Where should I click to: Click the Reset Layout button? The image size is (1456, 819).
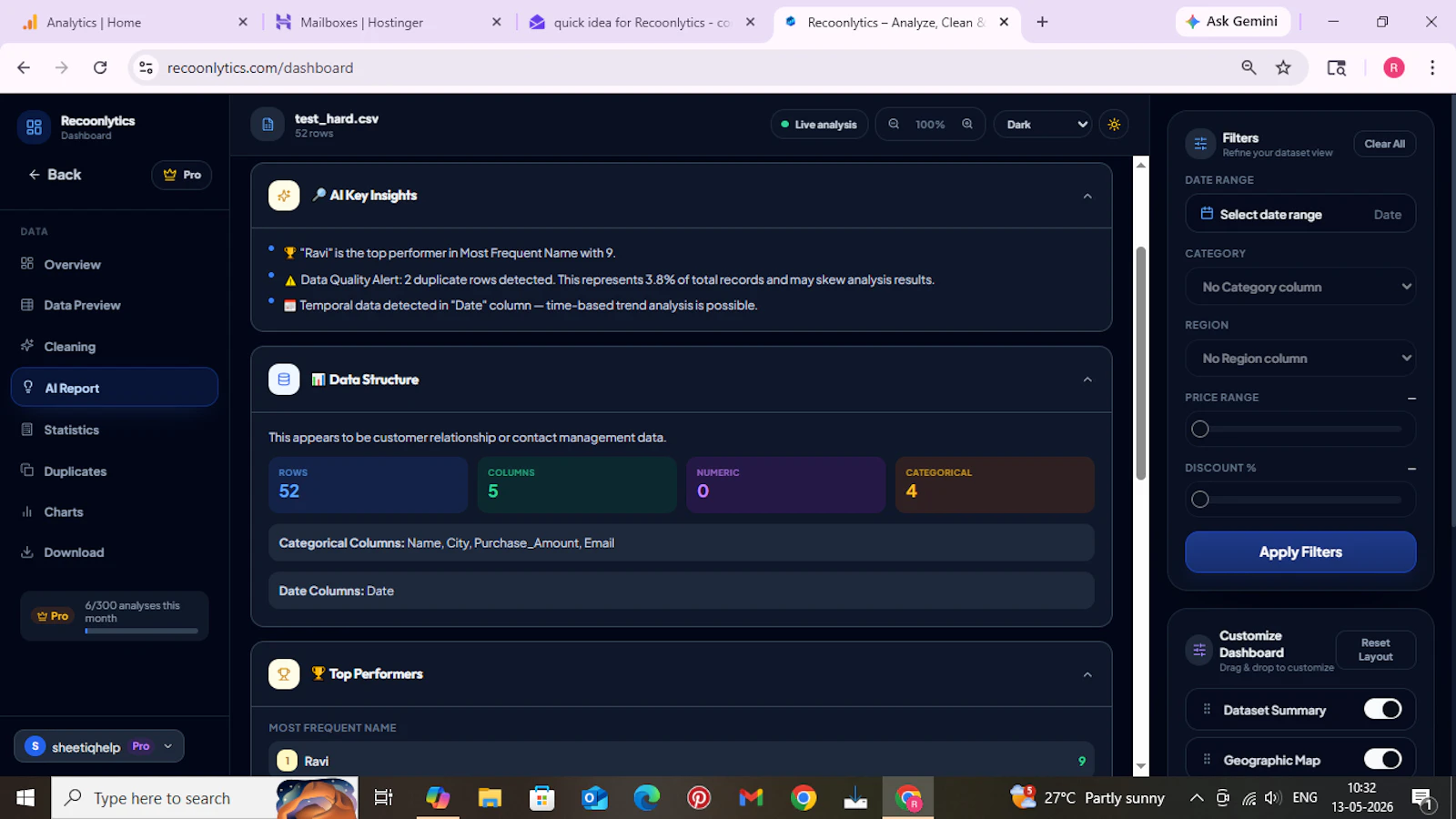tap(1375, 650)
